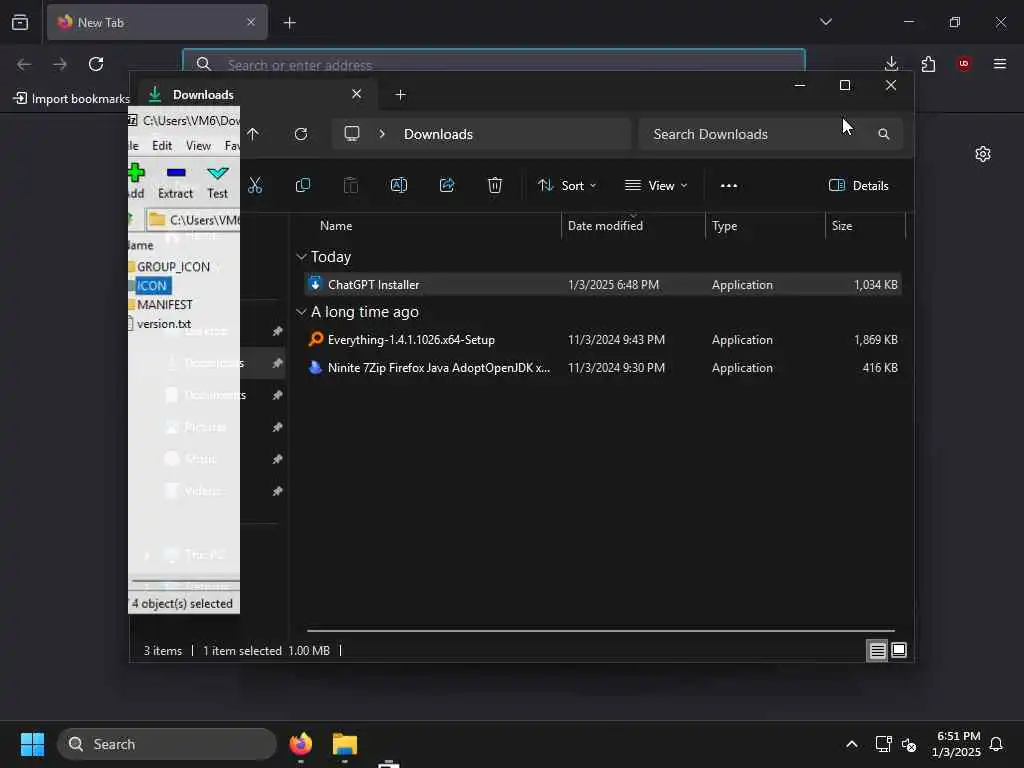
Task: Open the Windows Start menu
Action: pos(32,744)
